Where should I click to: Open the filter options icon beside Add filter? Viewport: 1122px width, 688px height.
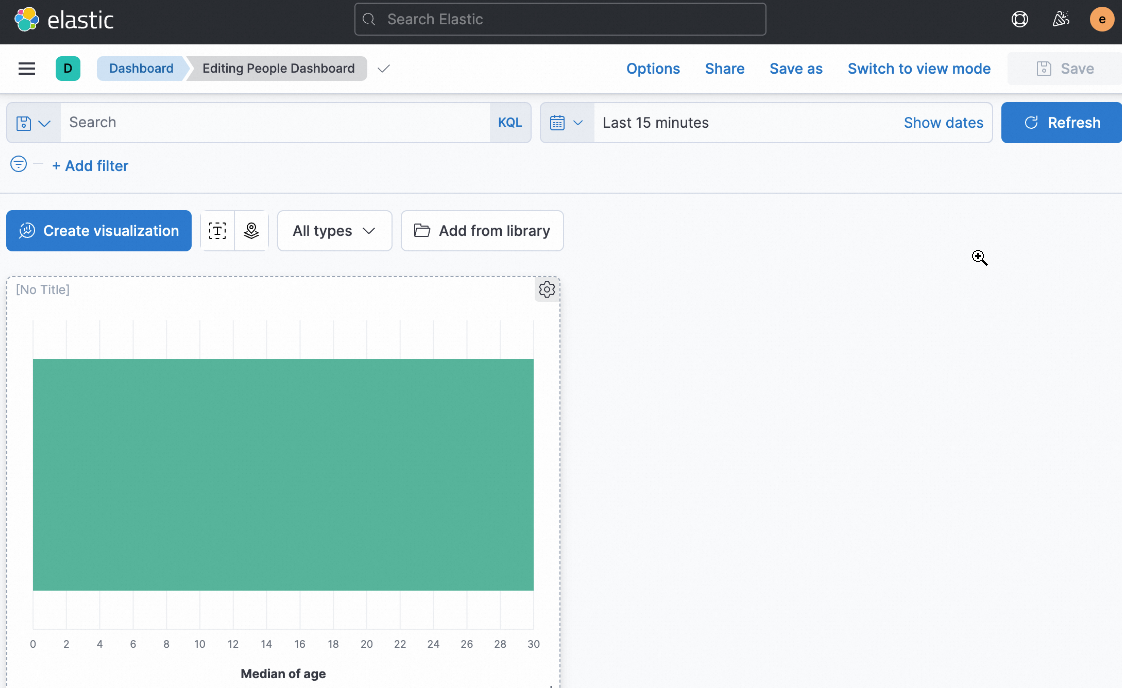[x=18, y=164]
